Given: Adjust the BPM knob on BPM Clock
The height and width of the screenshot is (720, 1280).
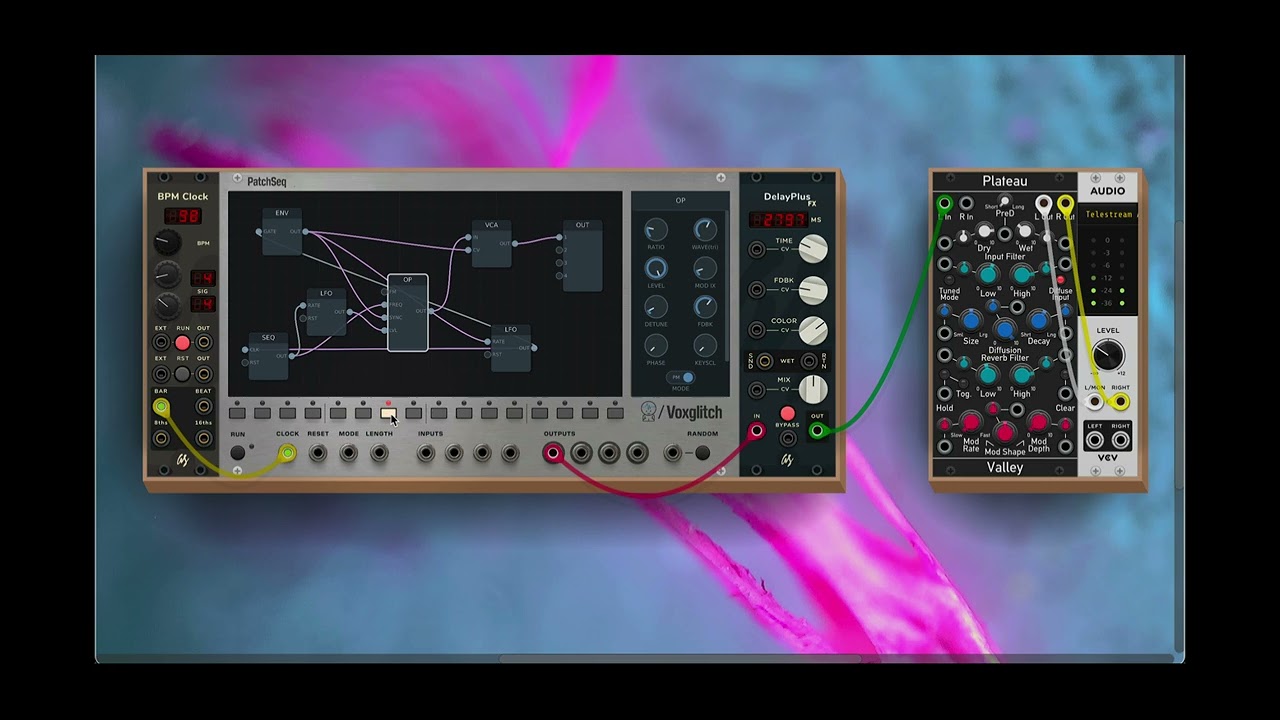Looking at the screenshot, I should (x=167, y=242).
